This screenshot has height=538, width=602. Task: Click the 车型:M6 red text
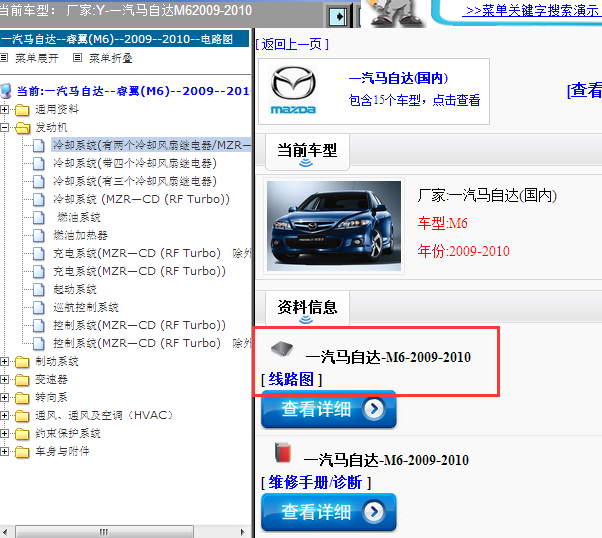tap(443, 223)
